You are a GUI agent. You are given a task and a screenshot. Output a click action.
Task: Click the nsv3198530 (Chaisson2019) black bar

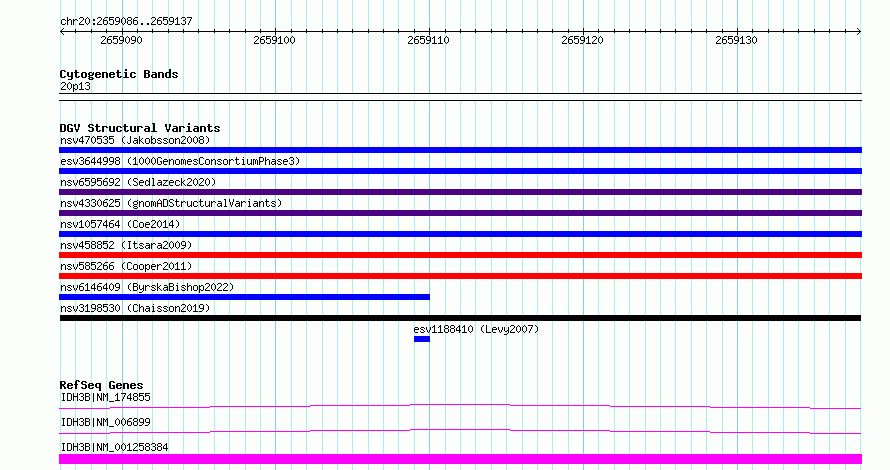coord(460,318)
